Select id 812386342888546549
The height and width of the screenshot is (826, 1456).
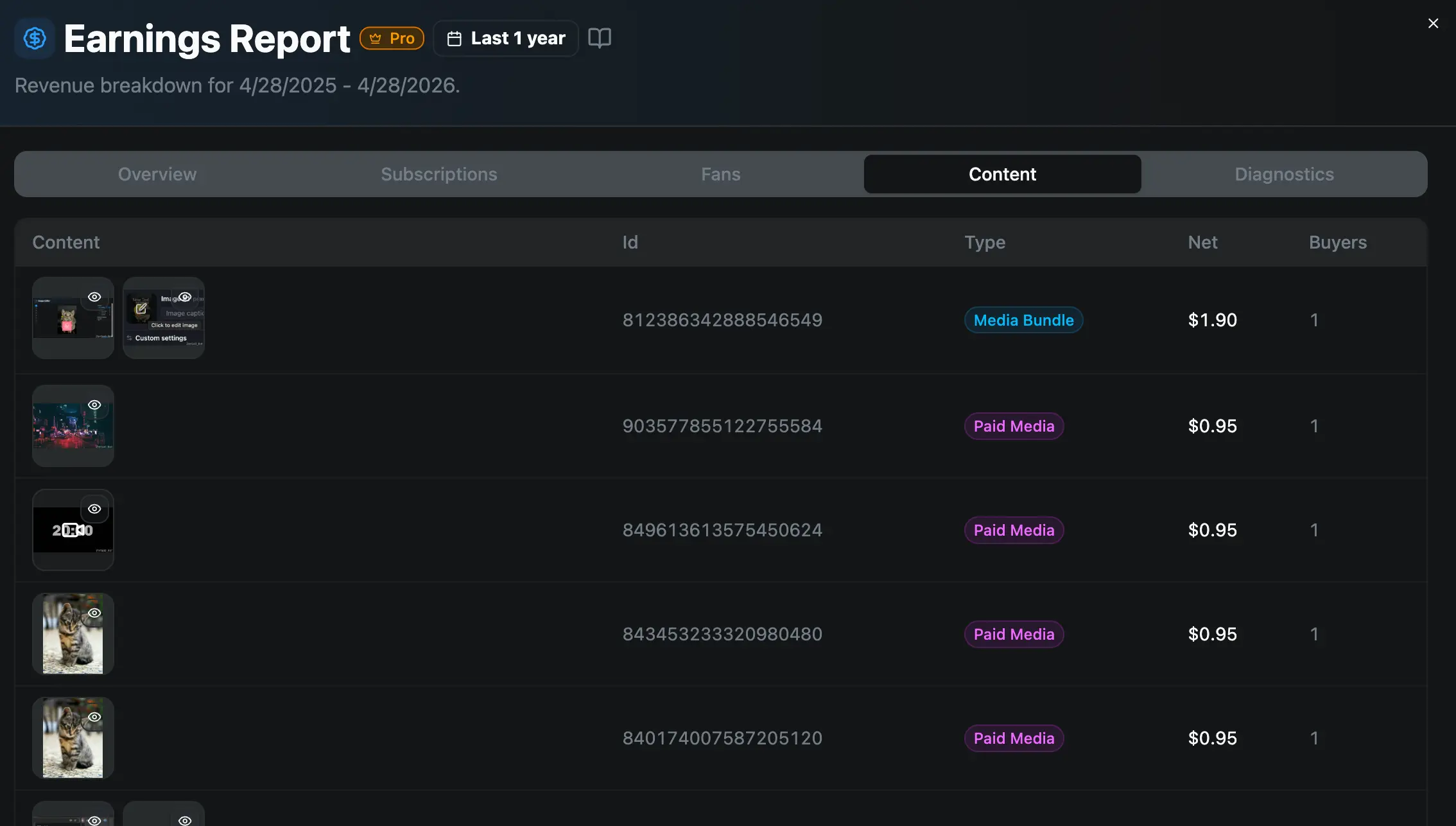(722, 320)
